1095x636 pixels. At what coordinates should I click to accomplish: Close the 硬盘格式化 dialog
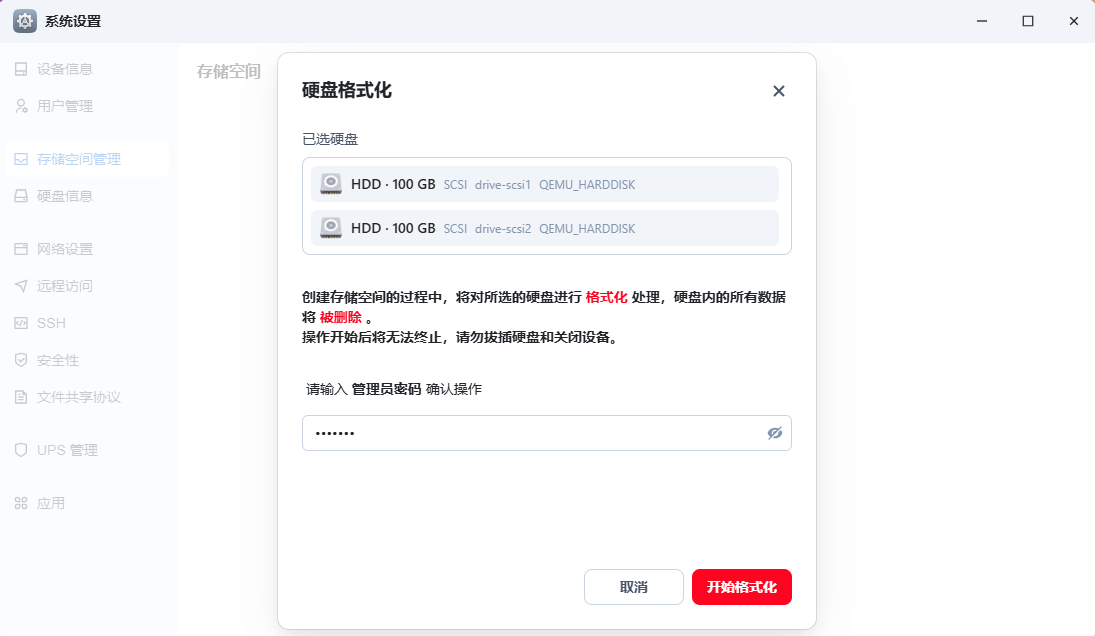pyautogui.click(x=779, y=91)
